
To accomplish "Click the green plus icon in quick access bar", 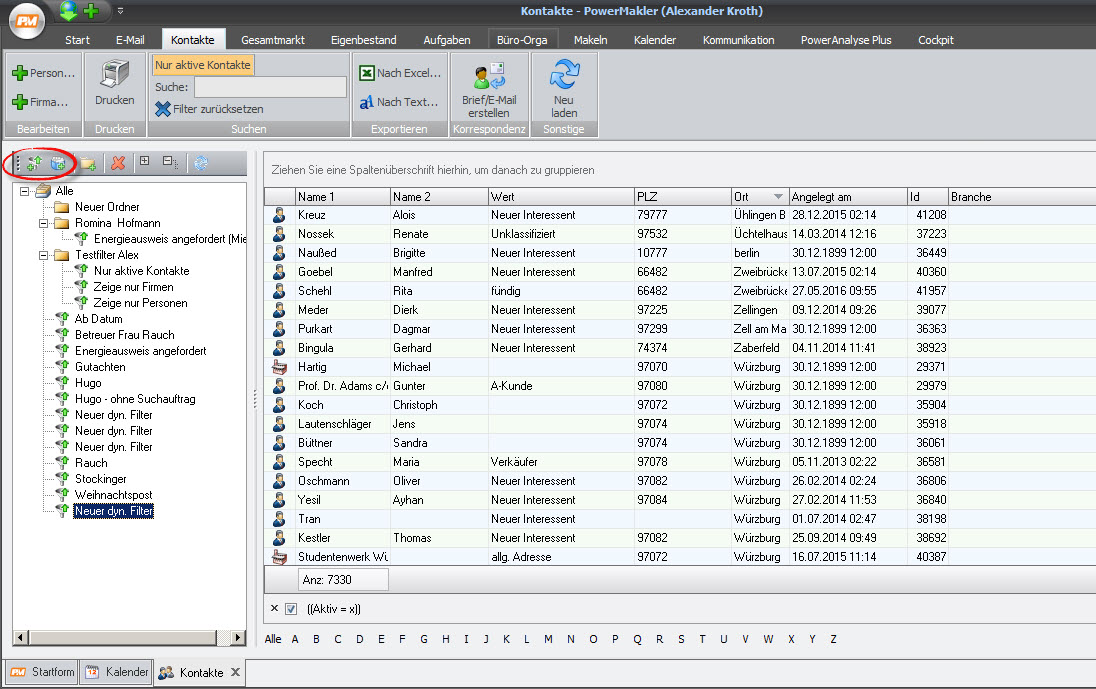I will click(x=91, y=10).
